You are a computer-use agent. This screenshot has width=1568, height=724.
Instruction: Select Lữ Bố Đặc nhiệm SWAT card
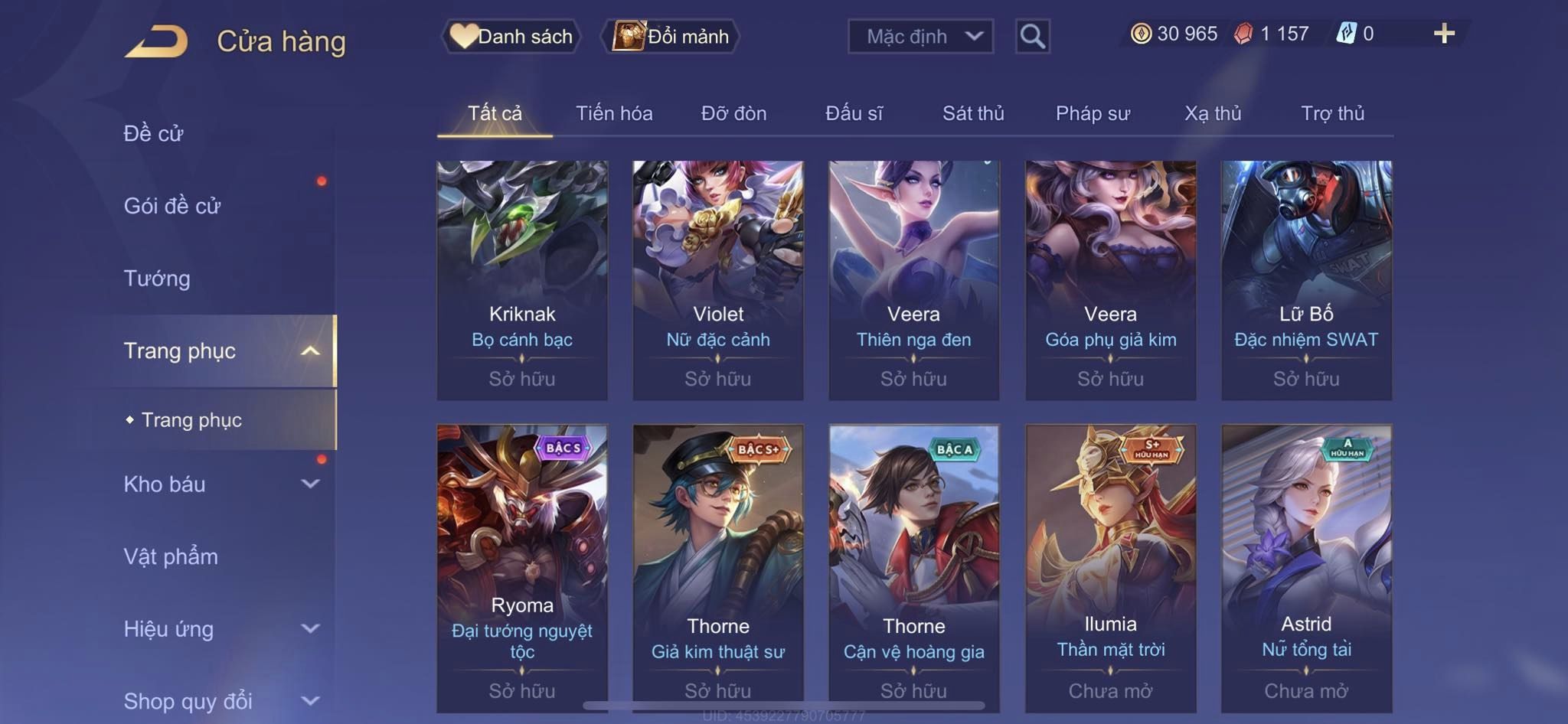tap(1306, 280)
